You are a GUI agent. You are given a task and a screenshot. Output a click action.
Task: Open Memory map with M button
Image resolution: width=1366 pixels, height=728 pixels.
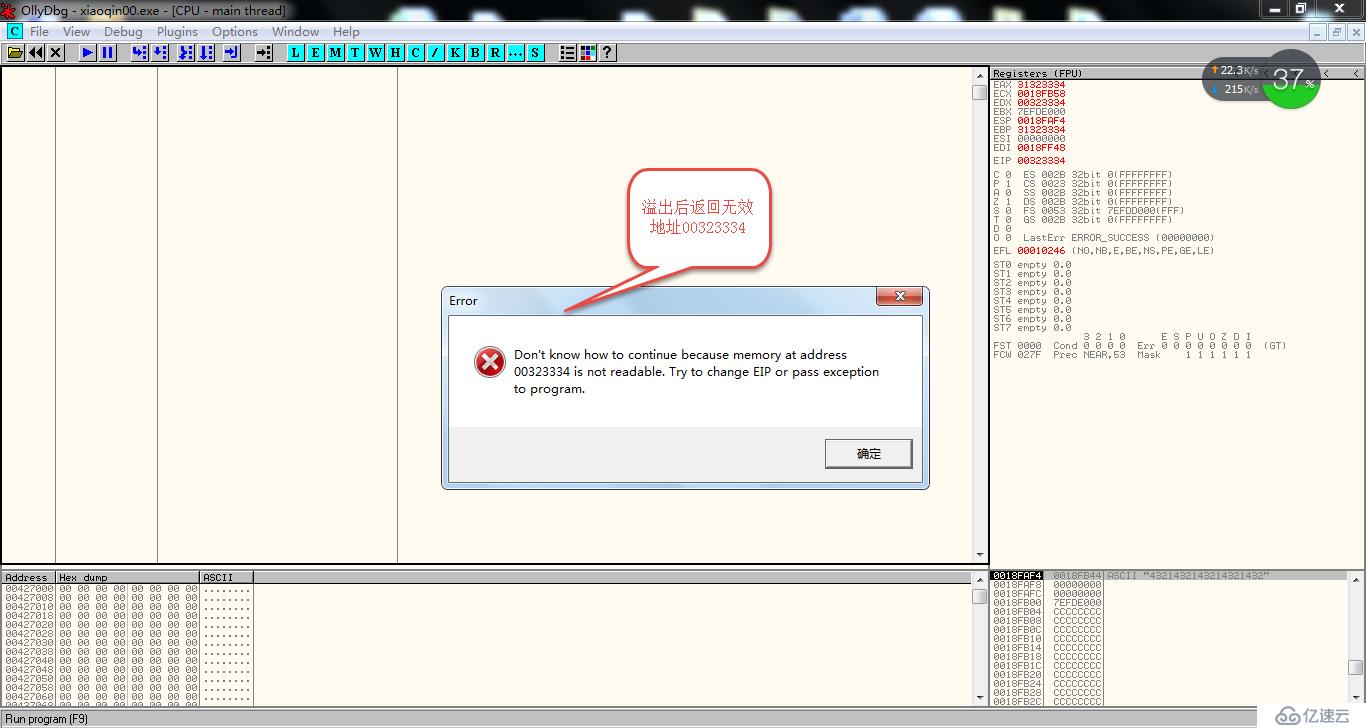coord(336,53)
